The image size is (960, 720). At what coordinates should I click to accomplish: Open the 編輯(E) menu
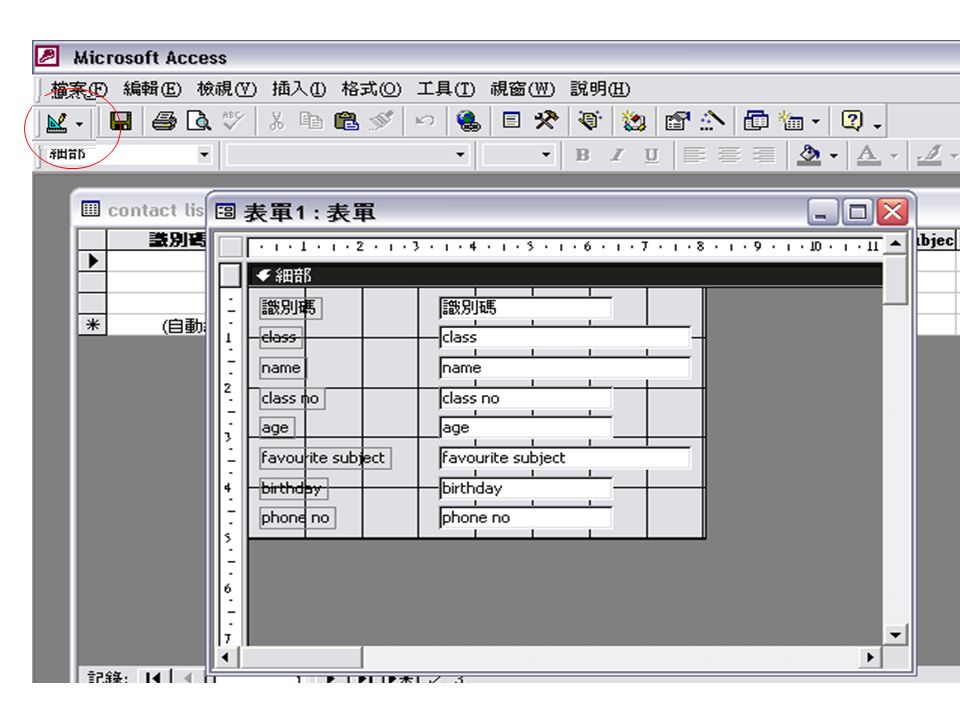click(152, 89)
